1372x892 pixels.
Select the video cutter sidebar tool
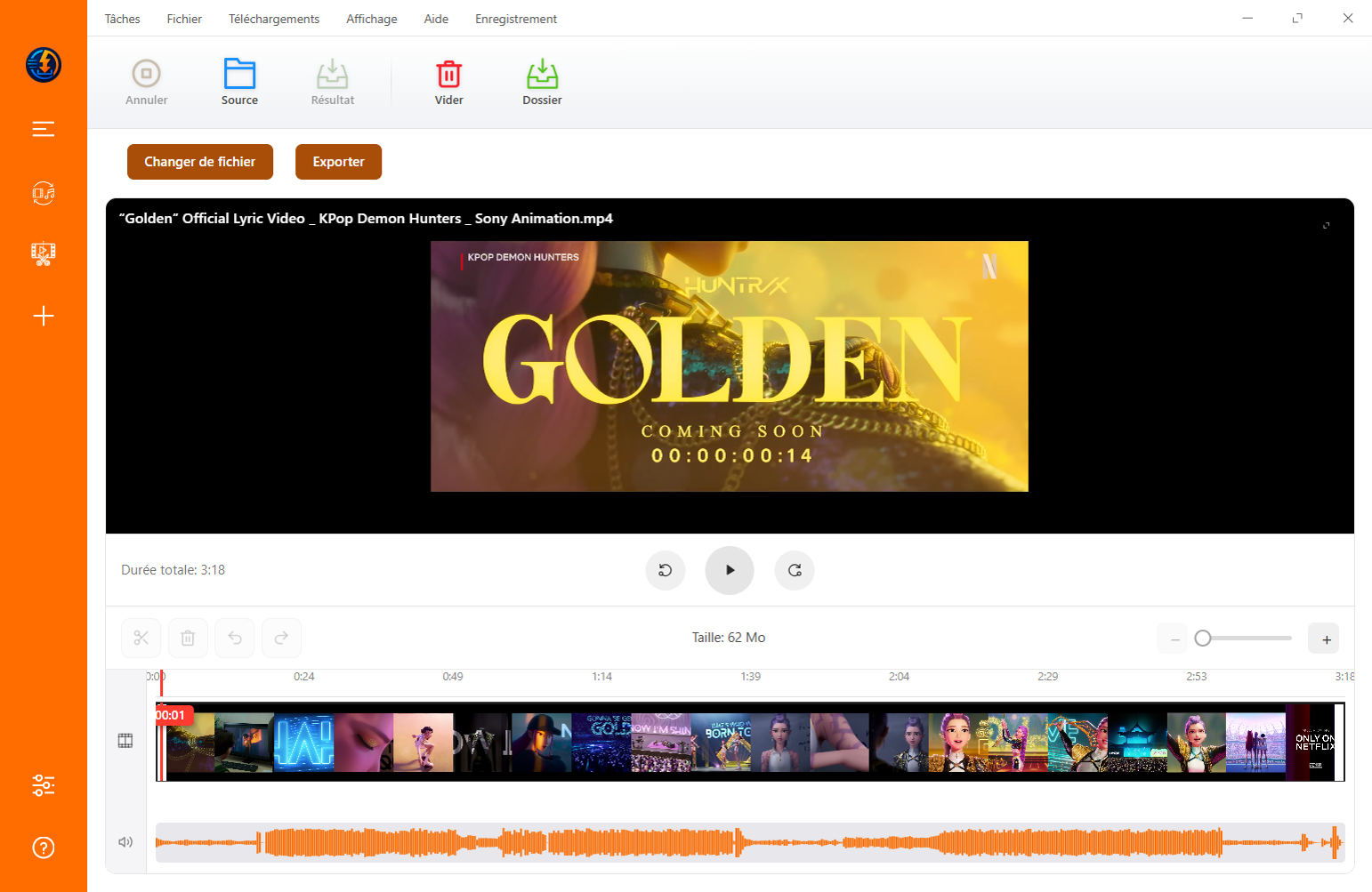(44, 254)
